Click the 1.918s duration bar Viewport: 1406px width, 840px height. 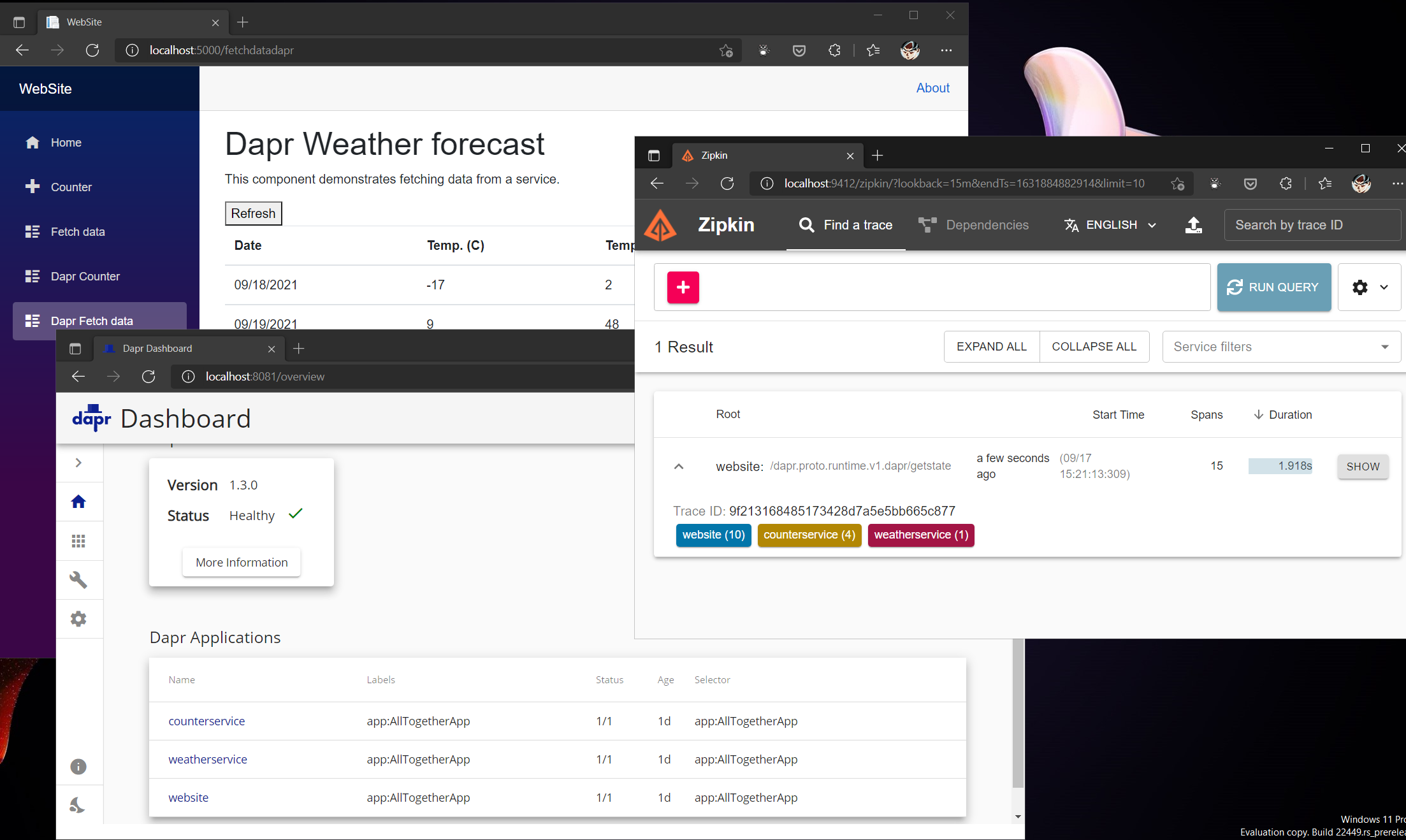(x=1280, y=466)
